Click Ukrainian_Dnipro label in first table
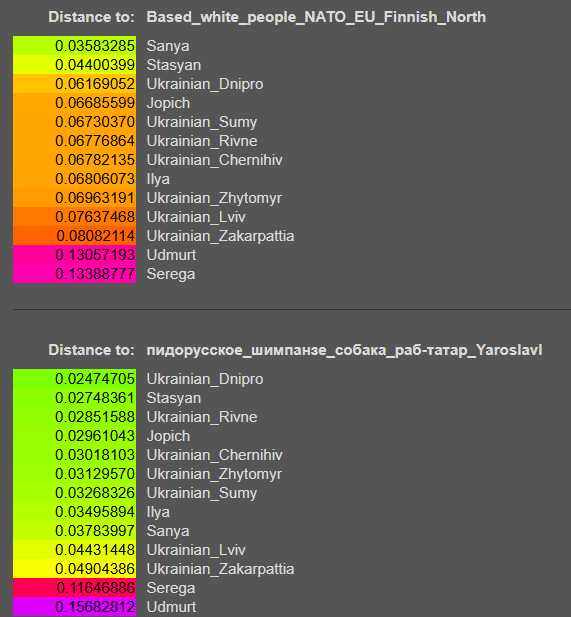The width and height of the screenshot is (571, 617). pos(205,84)
